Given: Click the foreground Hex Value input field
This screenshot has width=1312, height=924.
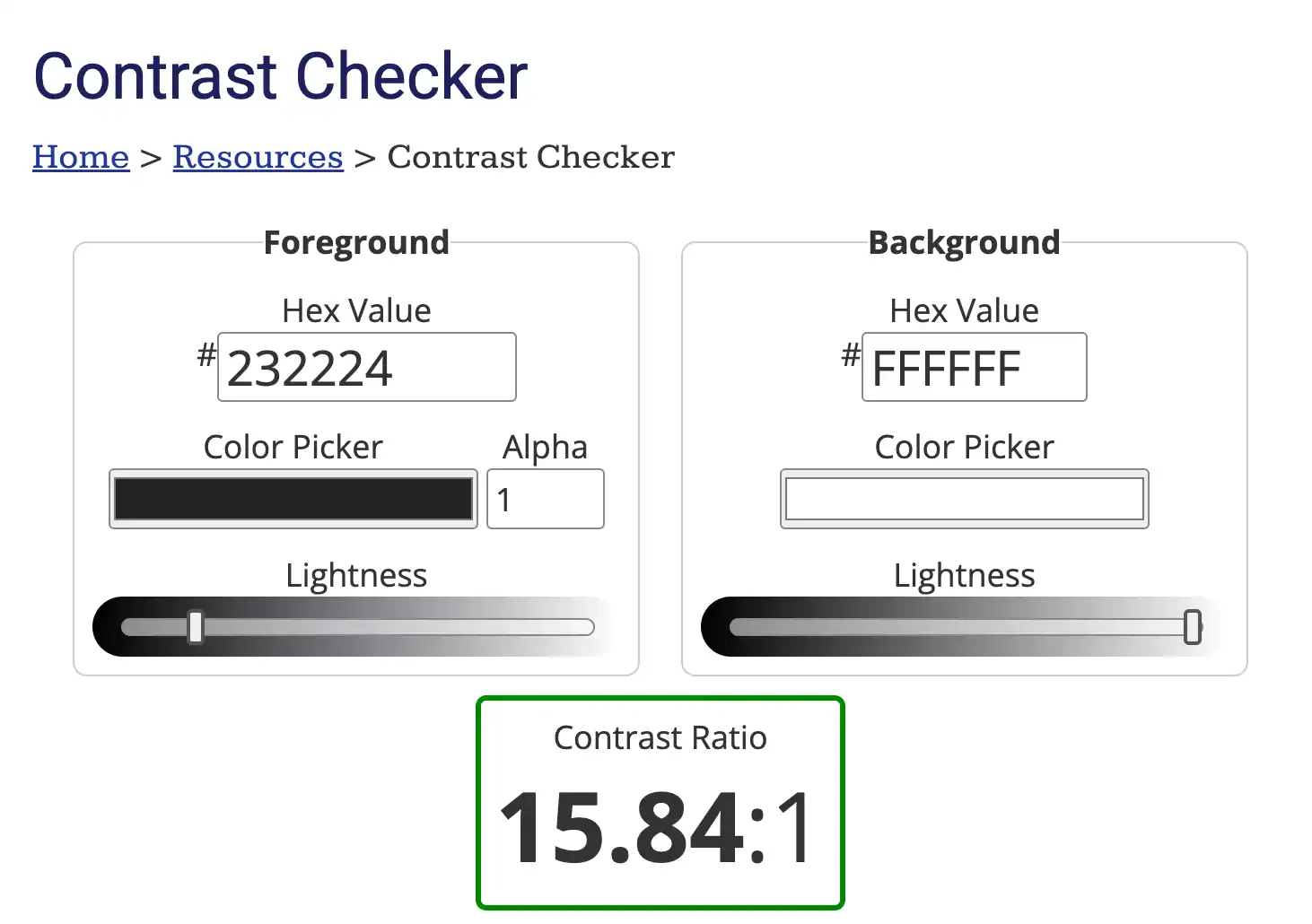Looking at the screenshot, I should (x=366, y=367).
